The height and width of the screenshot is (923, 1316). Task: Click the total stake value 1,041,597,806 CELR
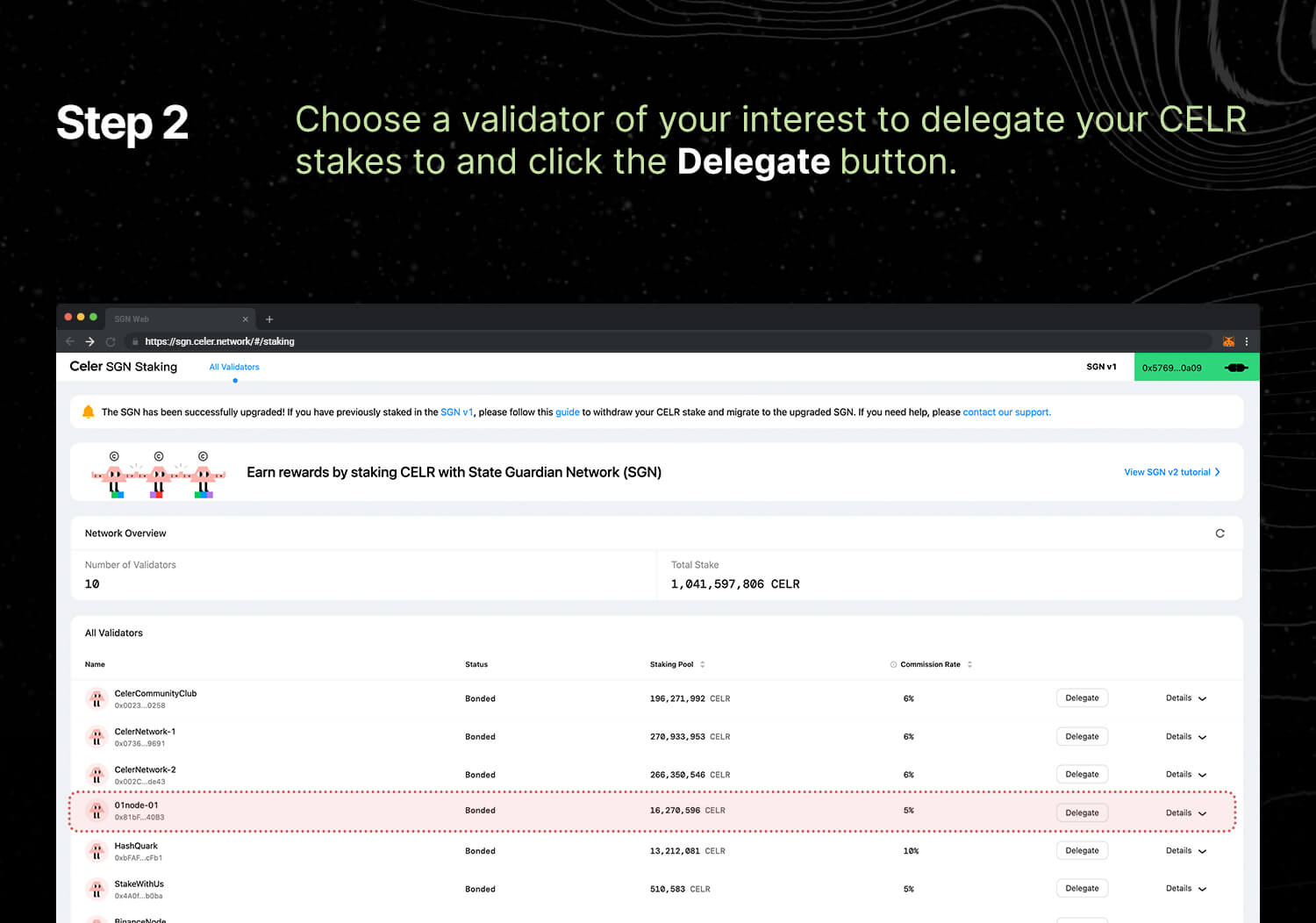735,584
